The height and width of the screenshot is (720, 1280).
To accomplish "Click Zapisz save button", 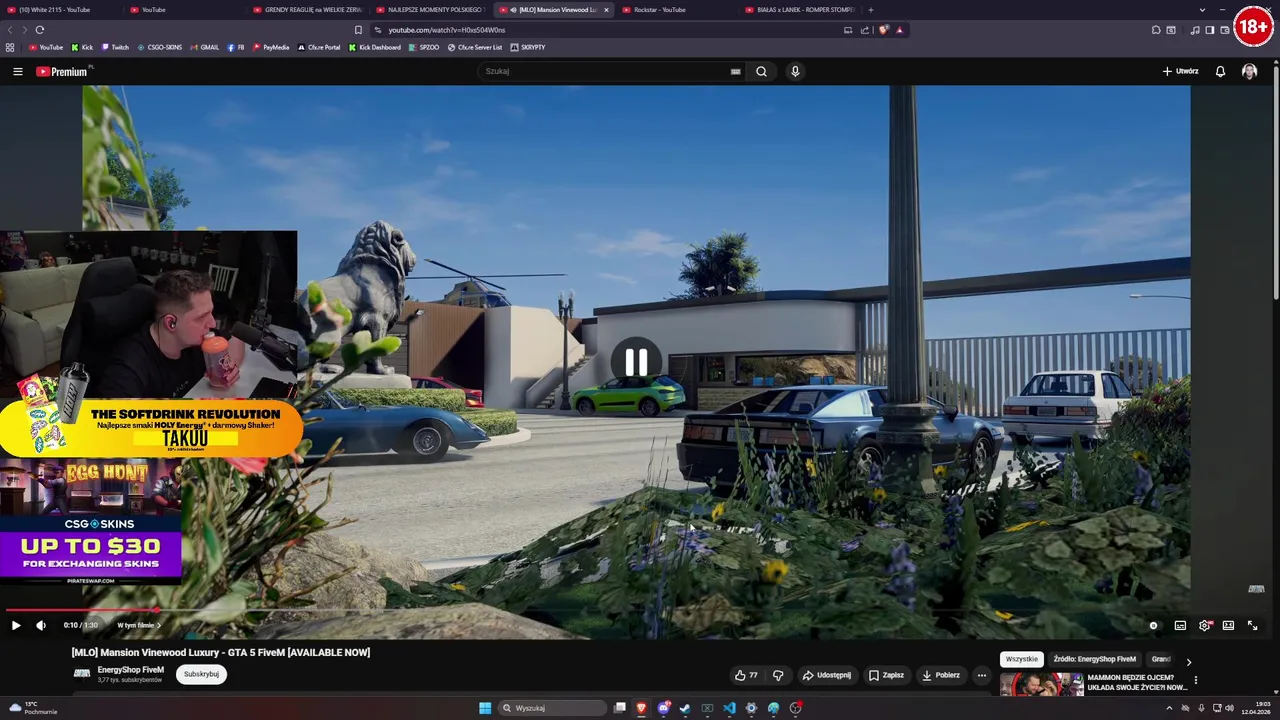I will pyautogui.click(x=886, y=675).
